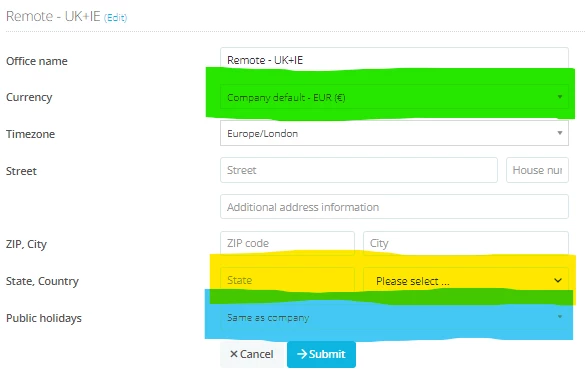Click the Timezone dropdown arrow icon

pyautogui.click(x=560, y=133)
